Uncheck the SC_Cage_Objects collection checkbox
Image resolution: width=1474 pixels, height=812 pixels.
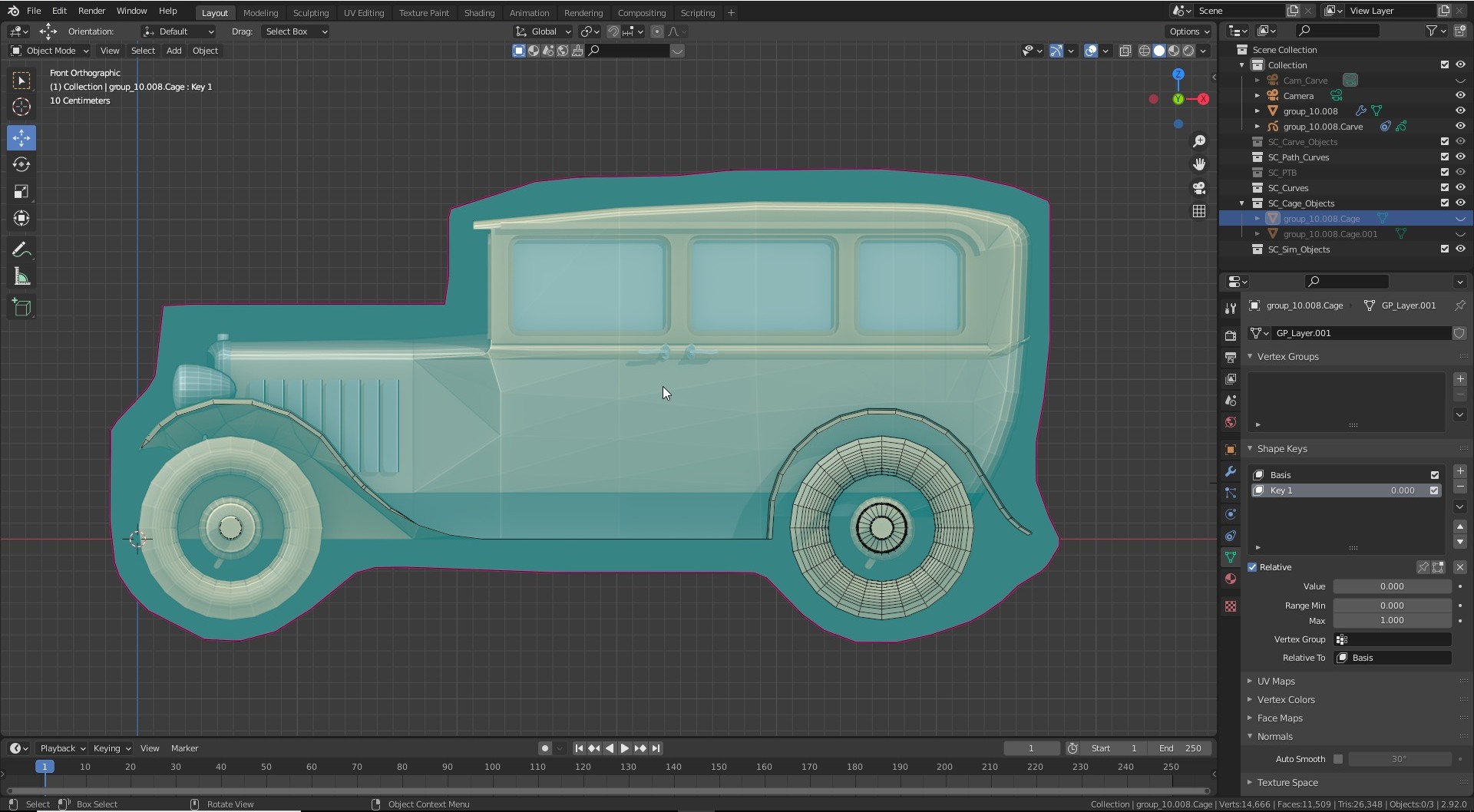coord(1445,203)
